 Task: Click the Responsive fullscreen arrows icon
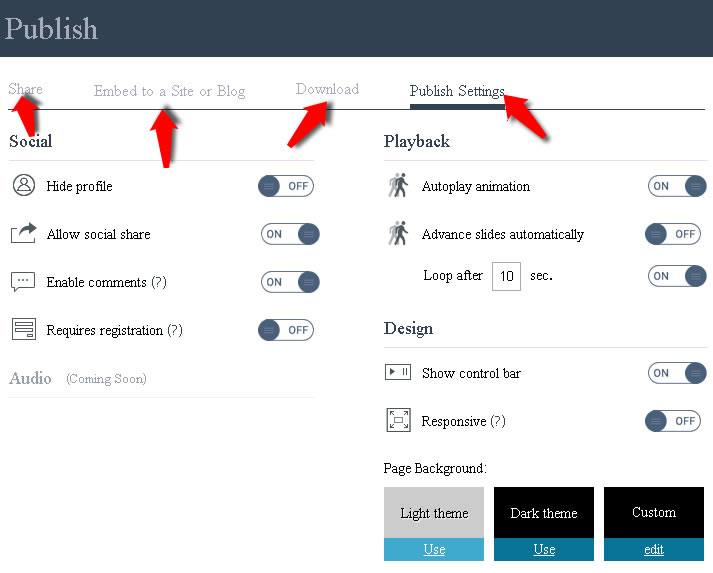coord(398,420)
